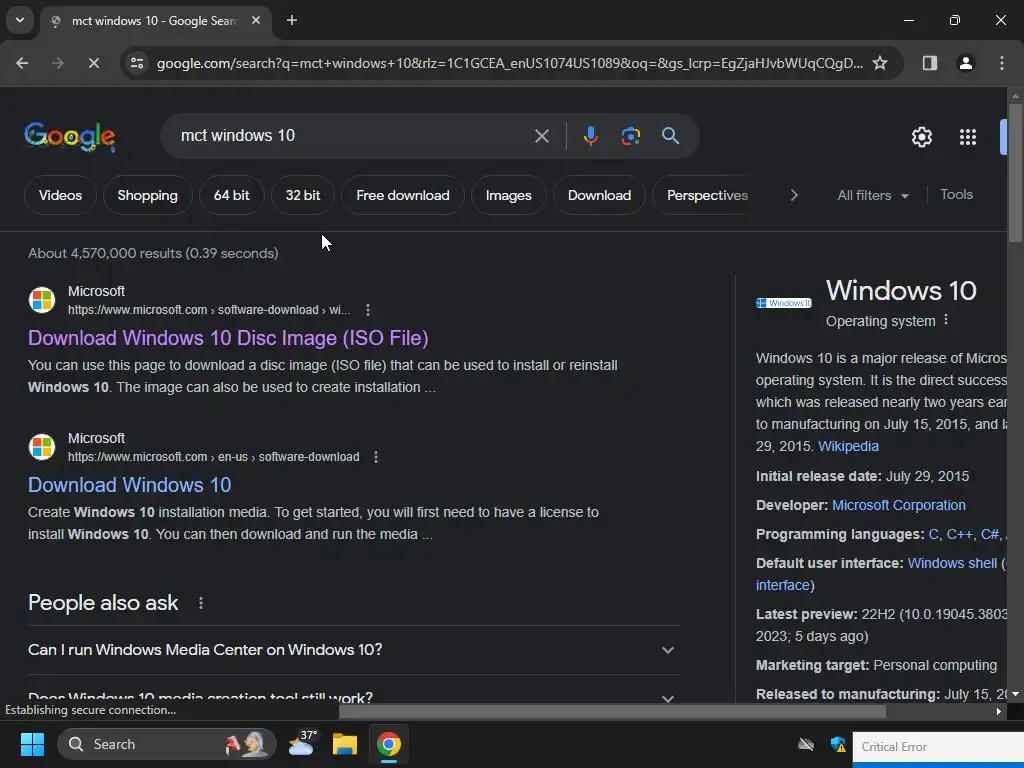Image resolution: width=1024 pixels, height=768 pixels.
Task: Open Windows Start menu
Action: click(32, 744)
